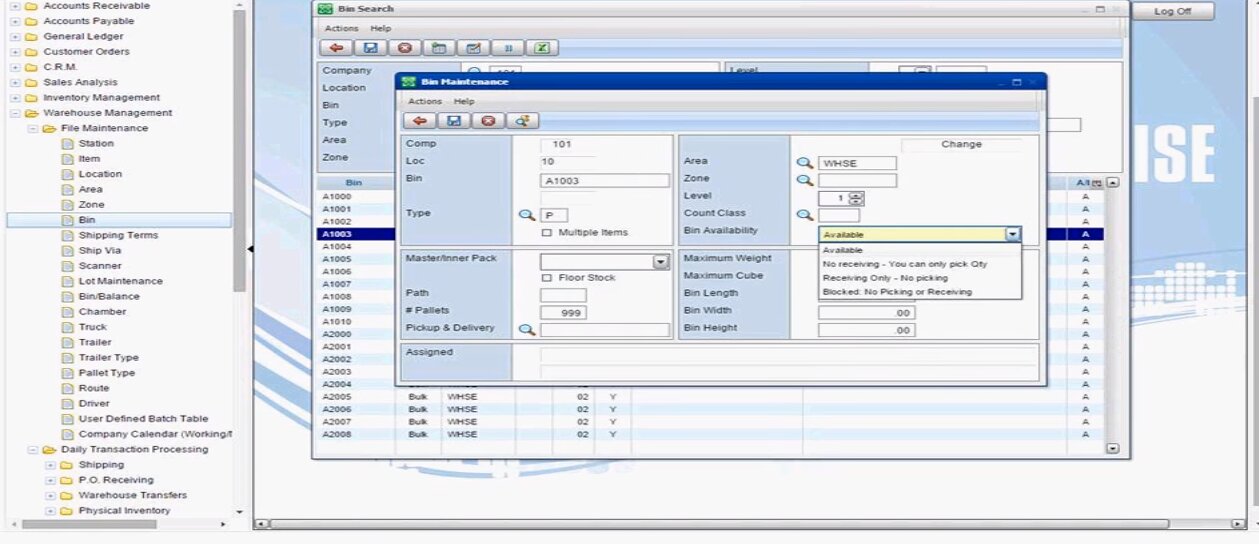
Task: Click the Save icon in Bin Maintenance toolbar
Action: [x=454, y=121]
